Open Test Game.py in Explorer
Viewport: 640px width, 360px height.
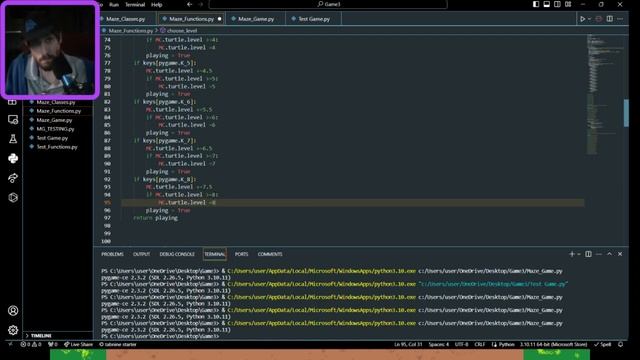pyautogui.click(x=52, y=138)
